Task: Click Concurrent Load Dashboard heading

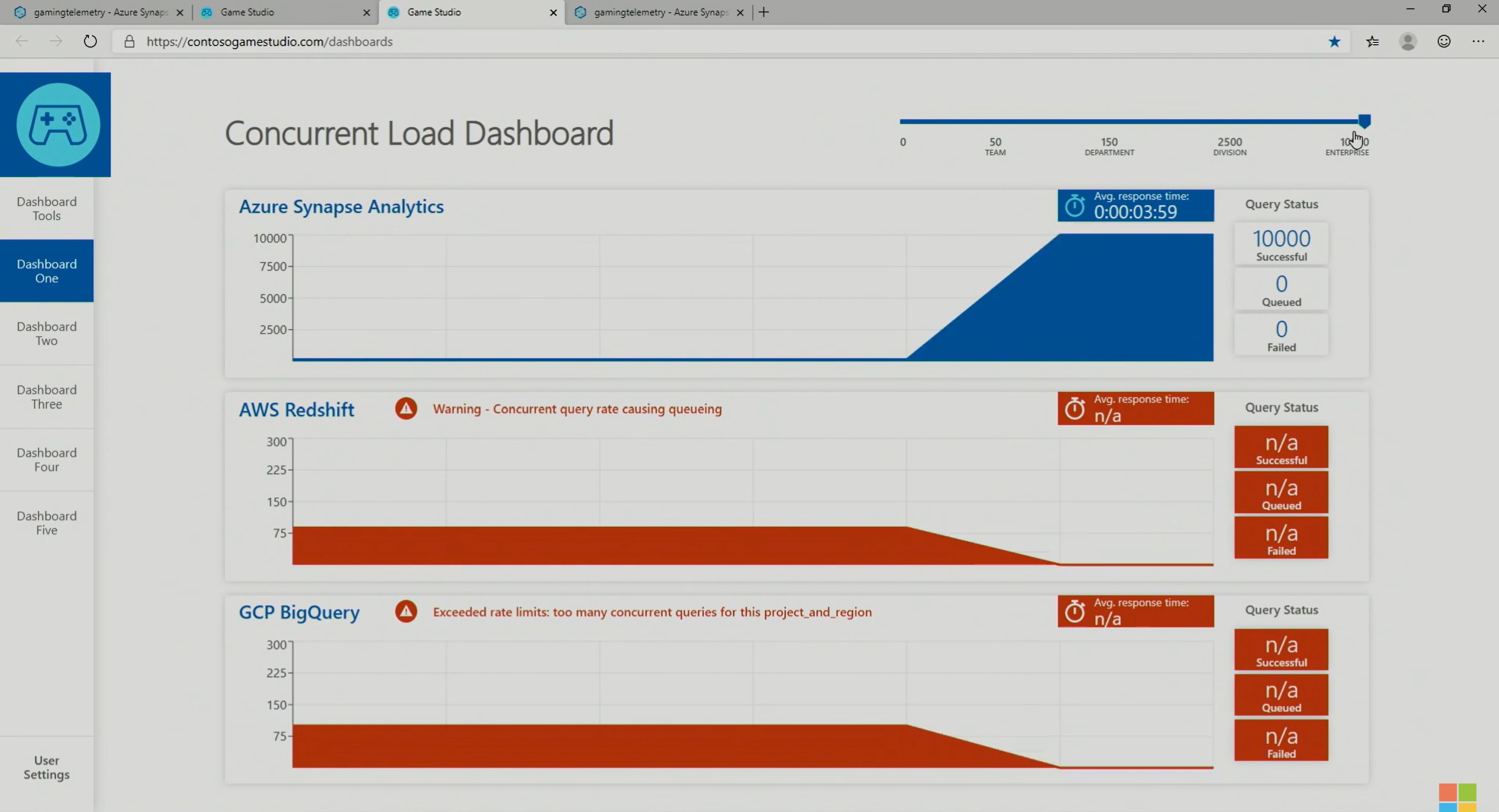Action: pos(419,133)
